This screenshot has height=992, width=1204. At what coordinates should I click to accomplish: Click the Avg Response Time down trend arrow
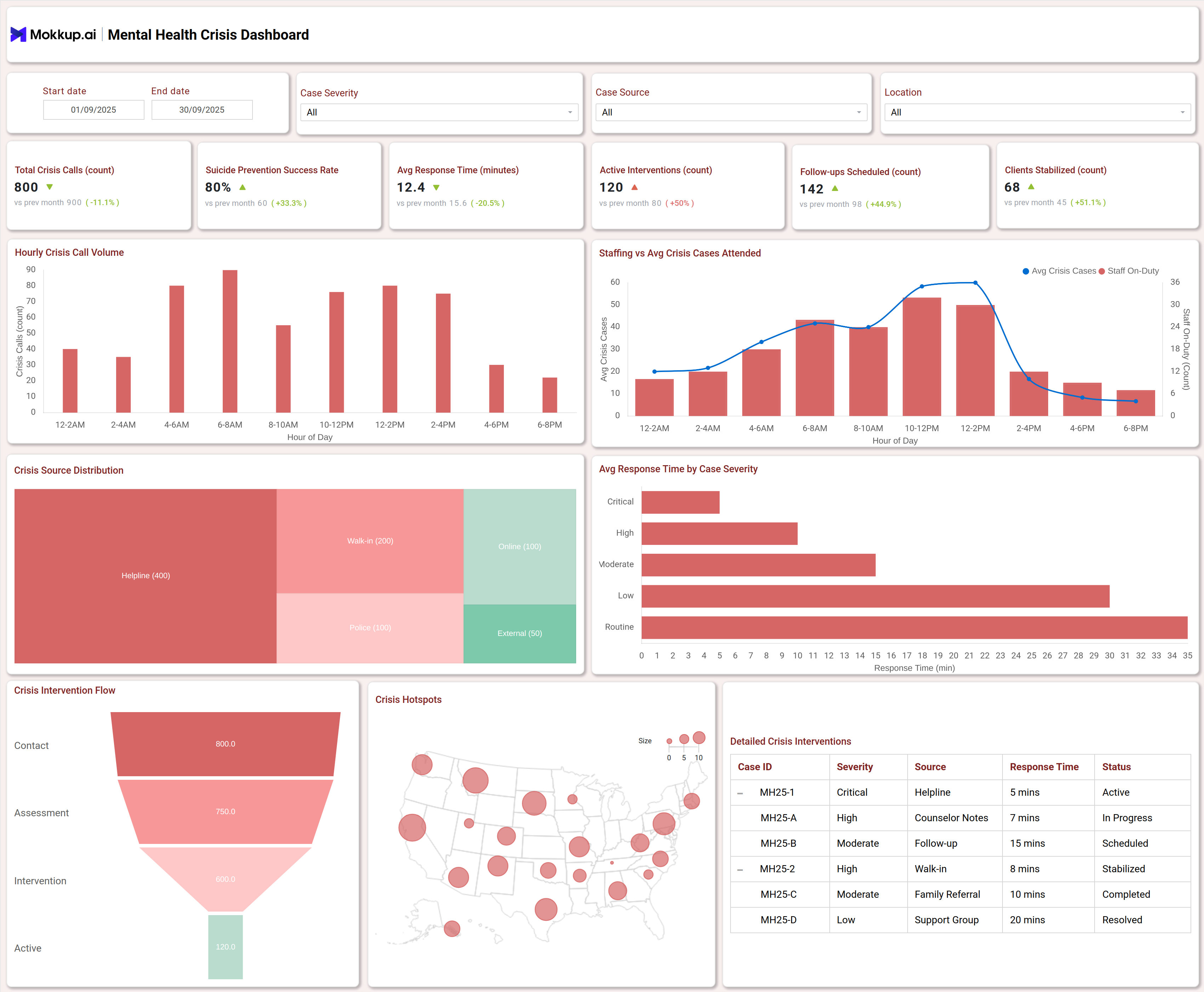click(436, 187)
